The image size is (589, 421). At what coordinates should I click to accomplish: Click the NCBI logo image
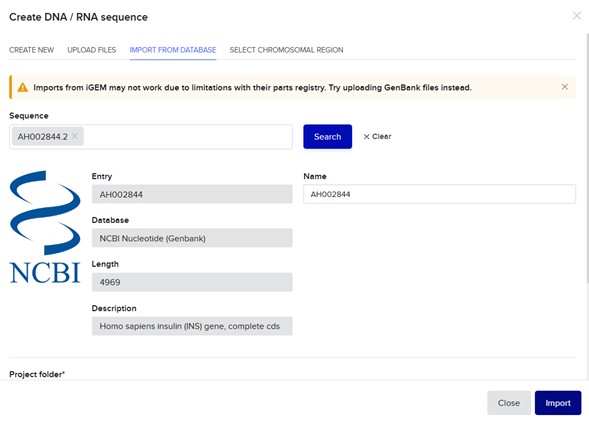(x=45, y=226)
